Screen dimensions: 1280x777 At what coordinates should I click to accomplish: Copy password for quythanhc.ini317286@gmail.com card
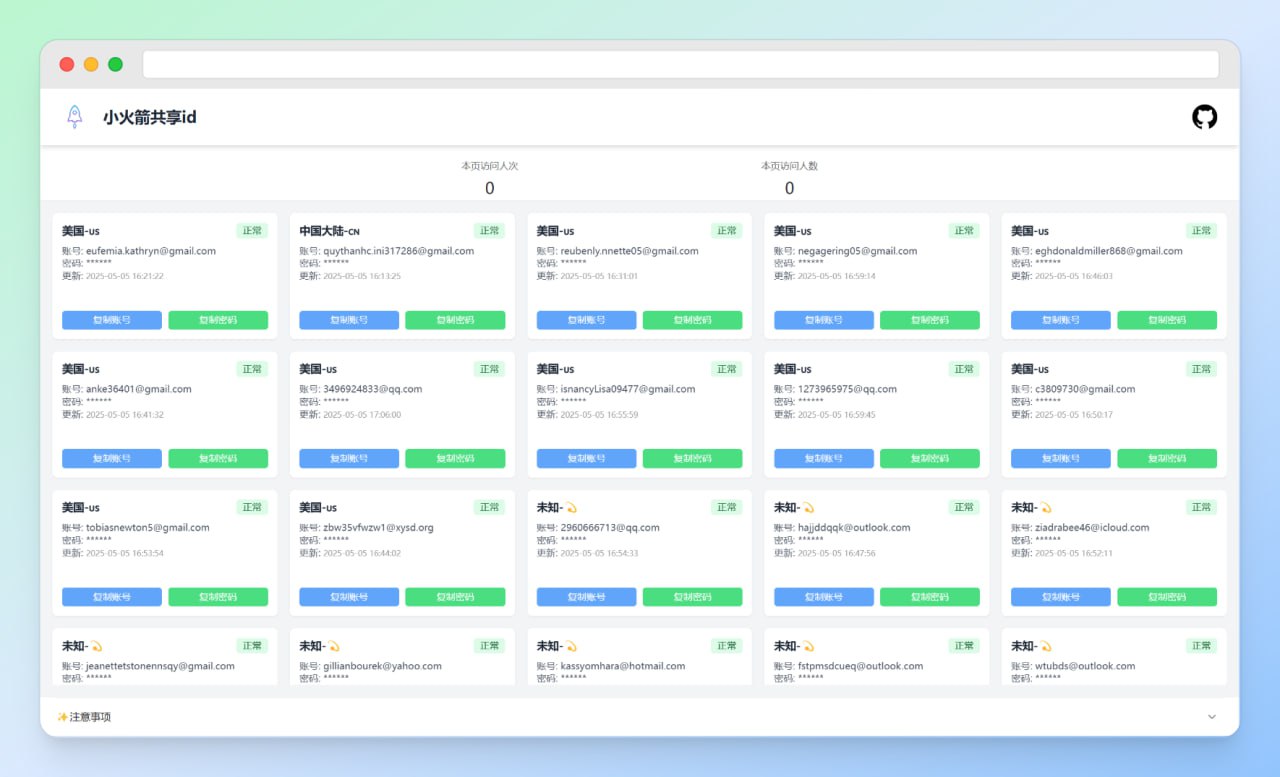[x=455, y=320]
